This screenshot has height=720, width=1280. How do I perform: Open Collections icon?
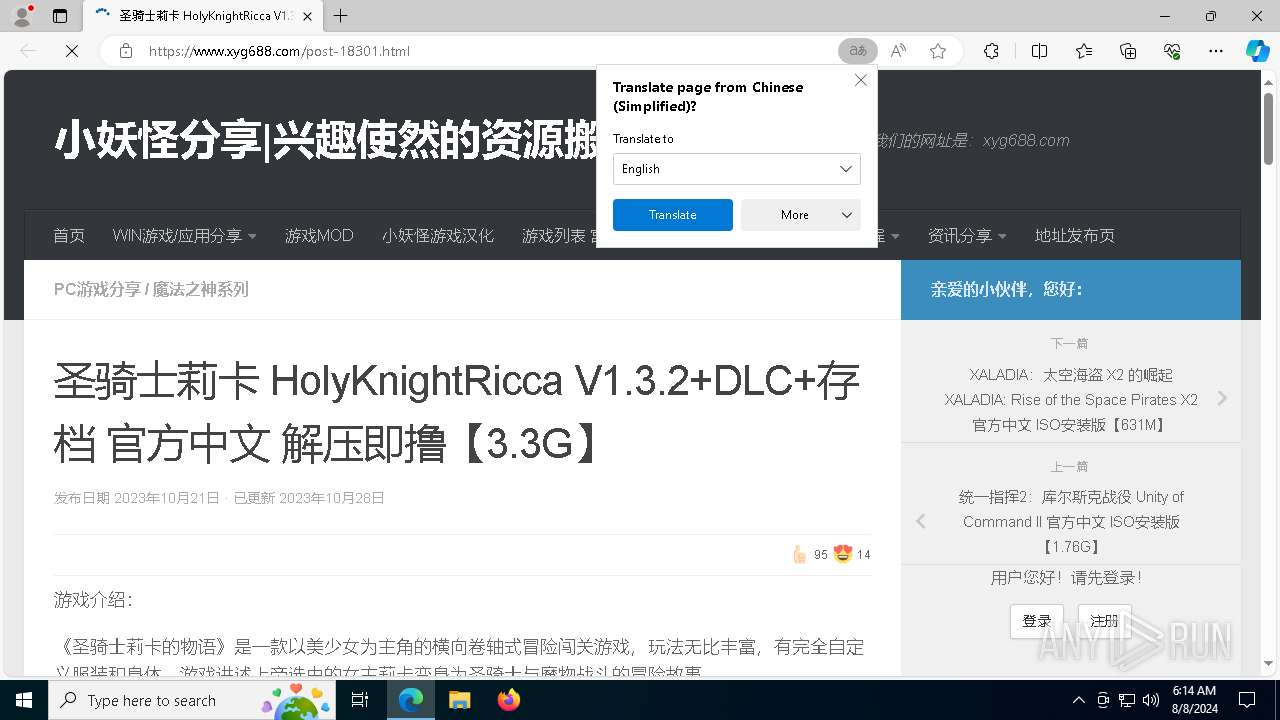pos(1128,51)
